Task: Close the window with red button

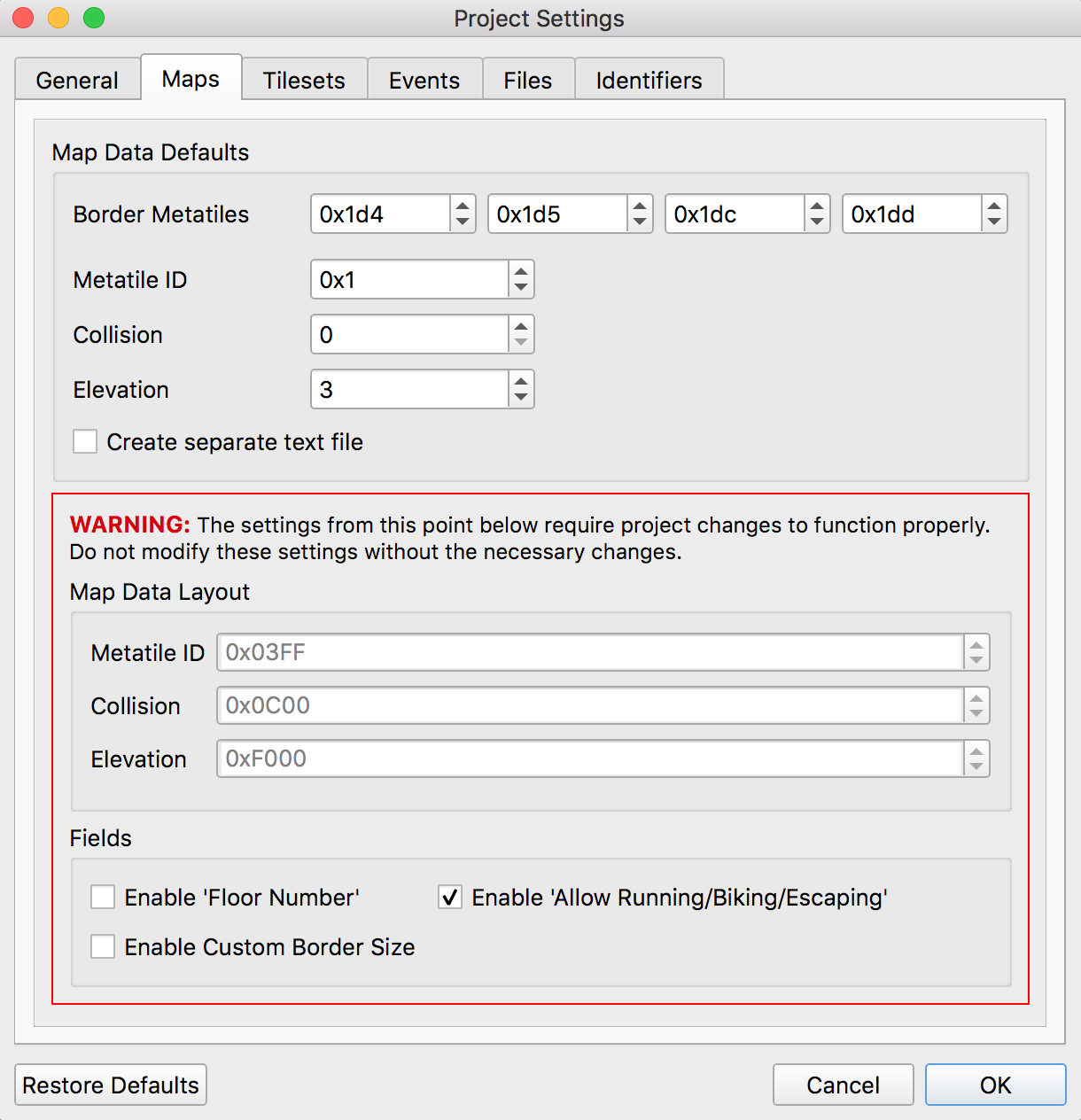Action: coord(23,18)
